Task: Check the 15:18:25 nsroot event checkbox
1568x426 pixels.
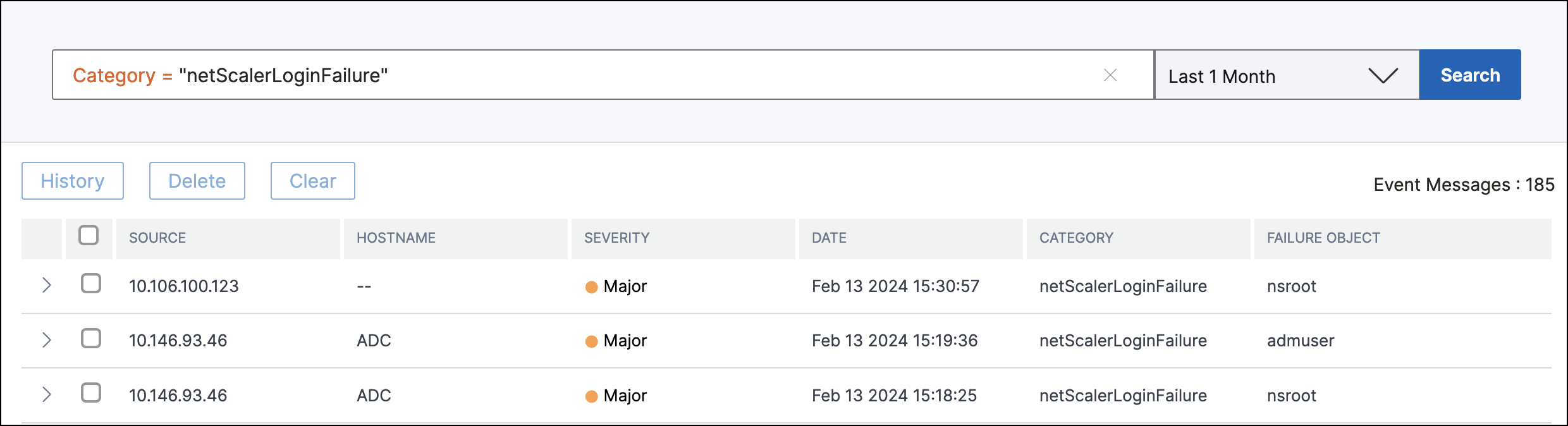Action: 91,393
